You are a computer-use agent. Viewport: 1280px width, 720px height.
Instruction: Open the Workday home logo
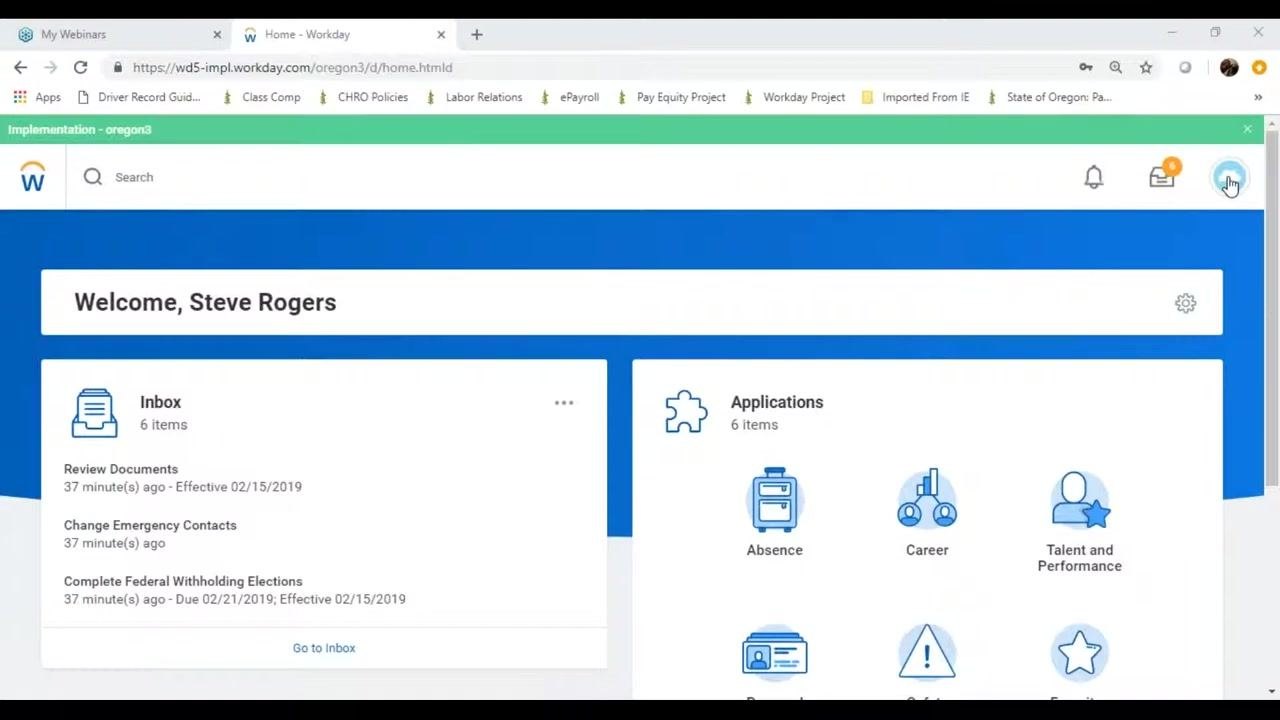coord(33,177)
